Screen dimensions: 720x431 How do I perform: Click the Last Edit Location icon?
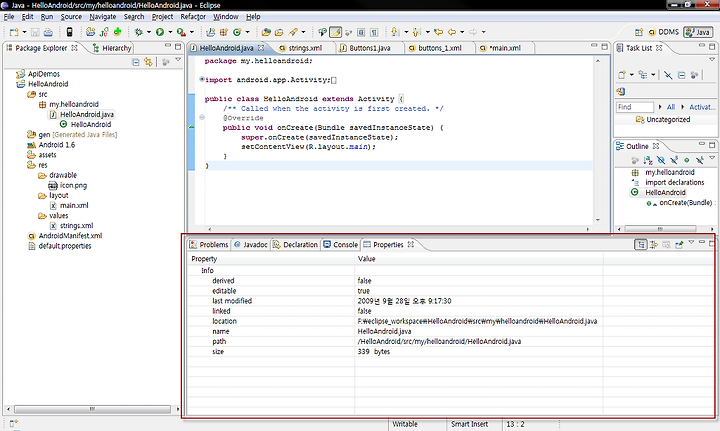439,32
